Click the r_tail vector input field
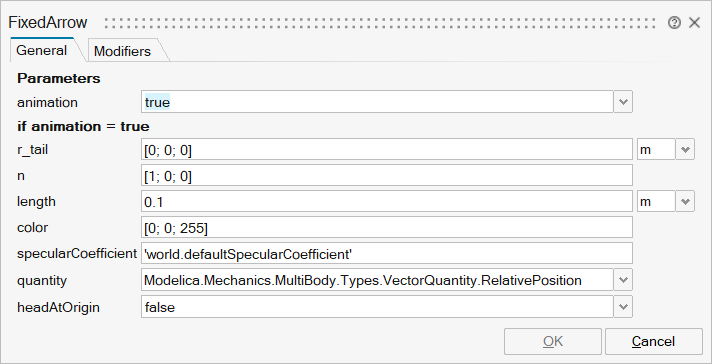The image size is (712, 364). pyautogui.click(x=387, y=149)
